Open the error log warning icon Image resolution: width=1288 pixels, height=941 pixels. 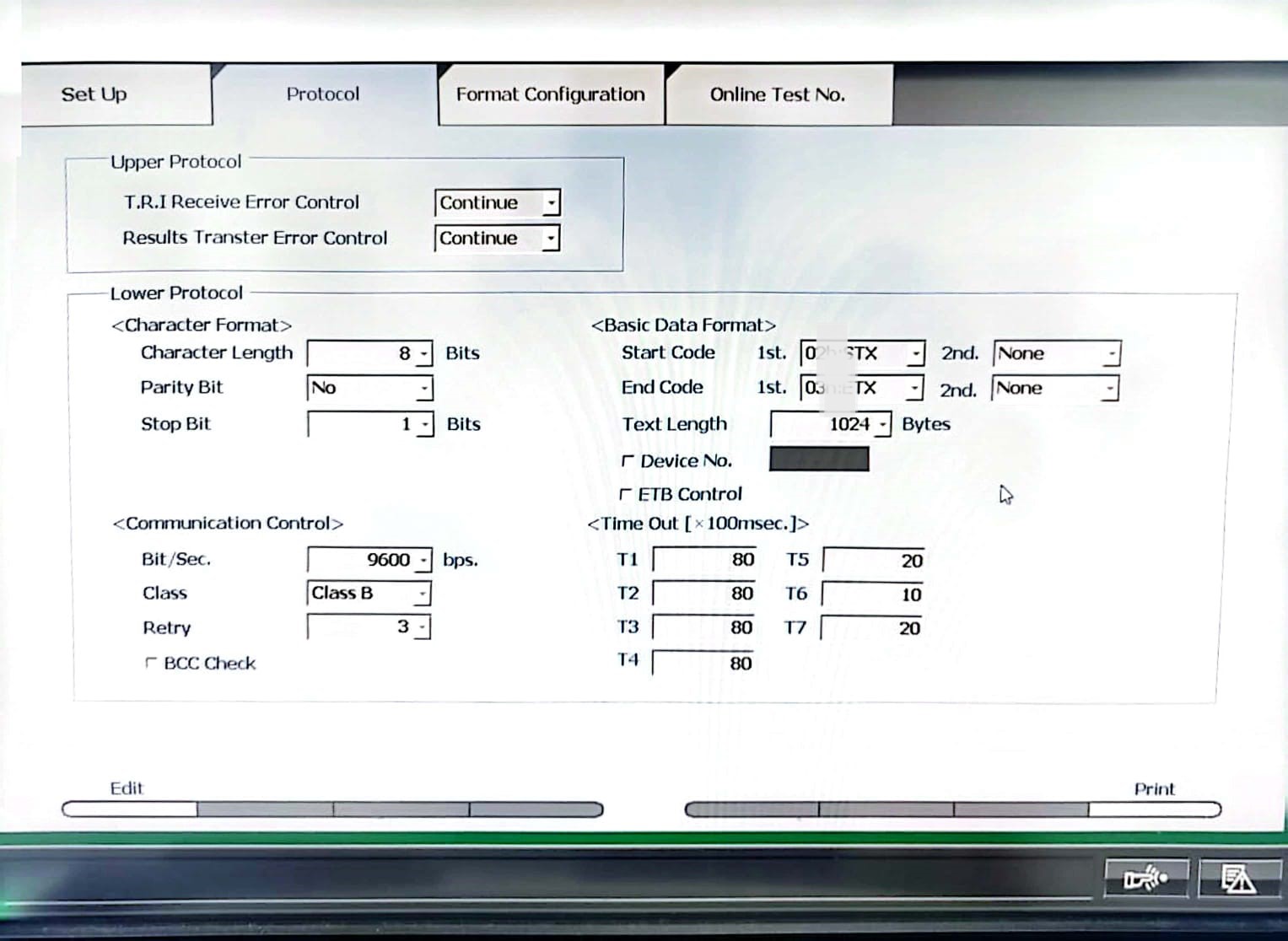click(1238, 879)
